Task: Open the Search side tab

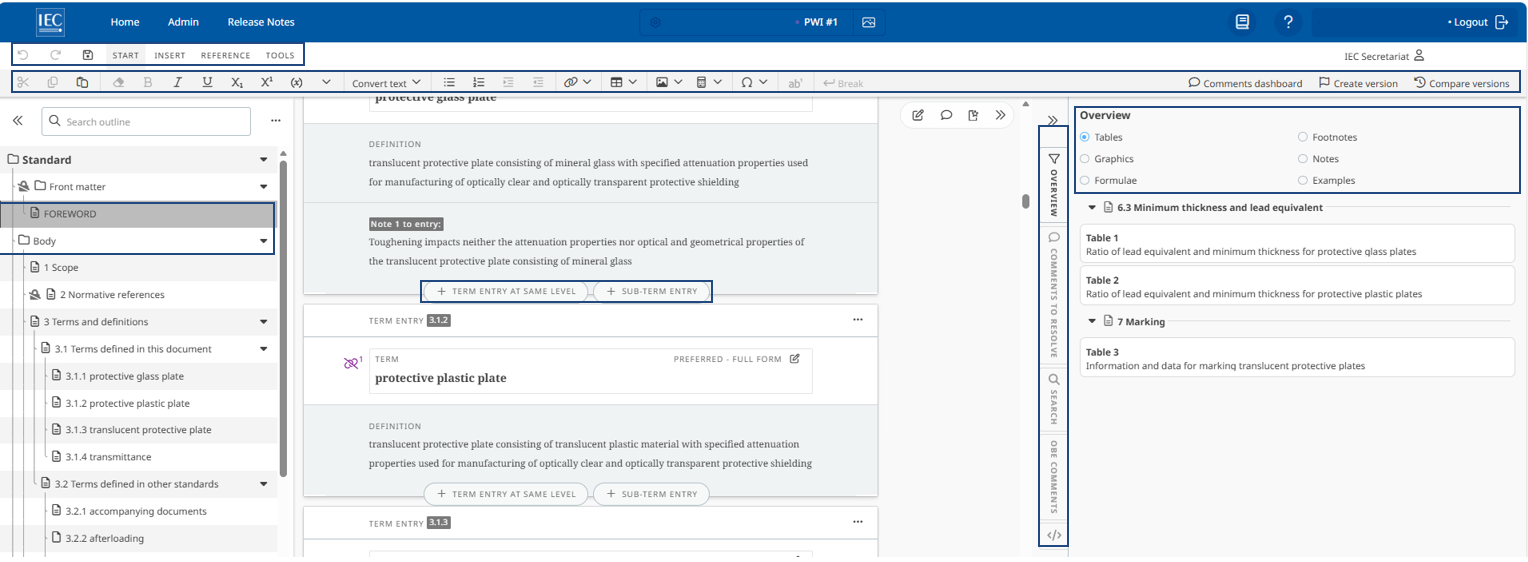Action: (x=1053, y=400)
